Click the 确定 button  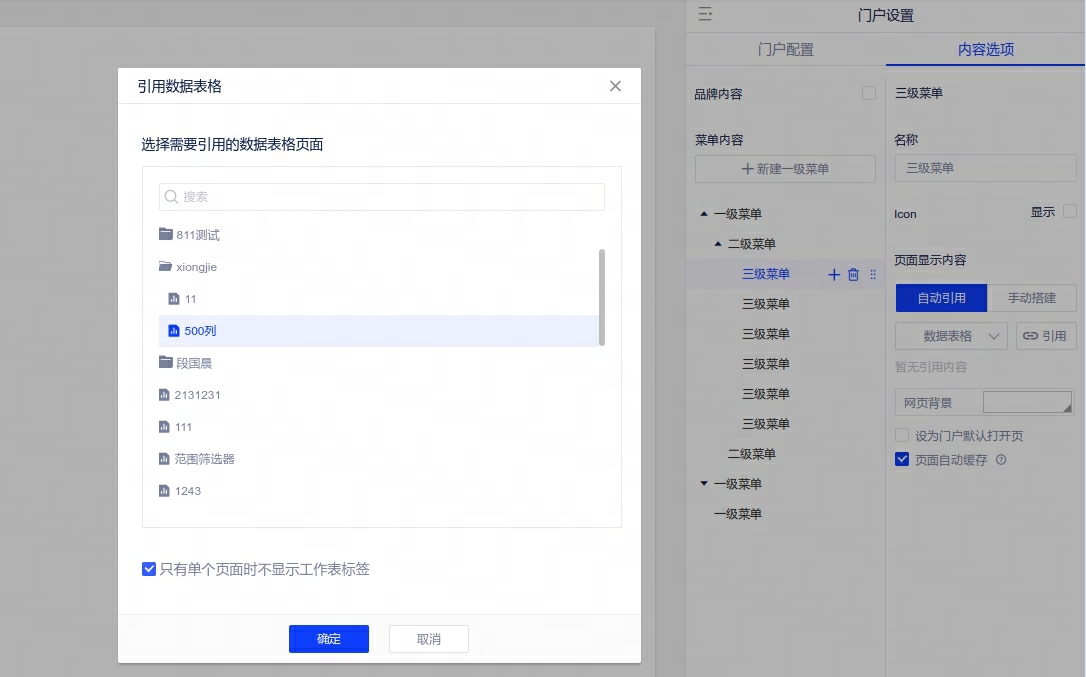329,639
